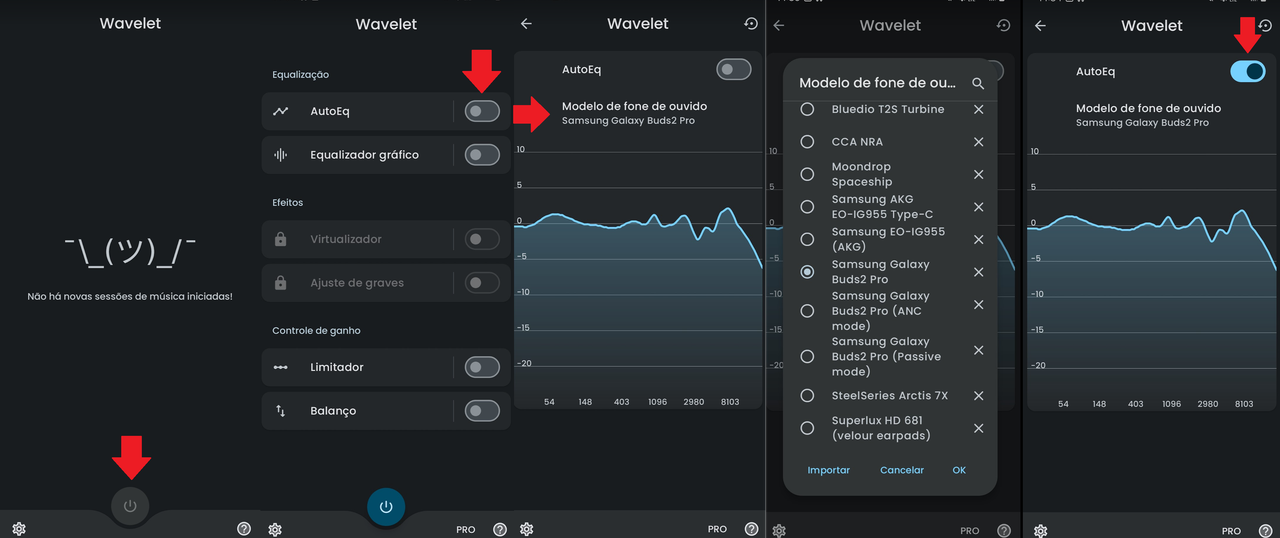Open settings gear on the AutoEq-on screen
Image resolution: width=1280 pixels, height=538 pixels.
1040,530
